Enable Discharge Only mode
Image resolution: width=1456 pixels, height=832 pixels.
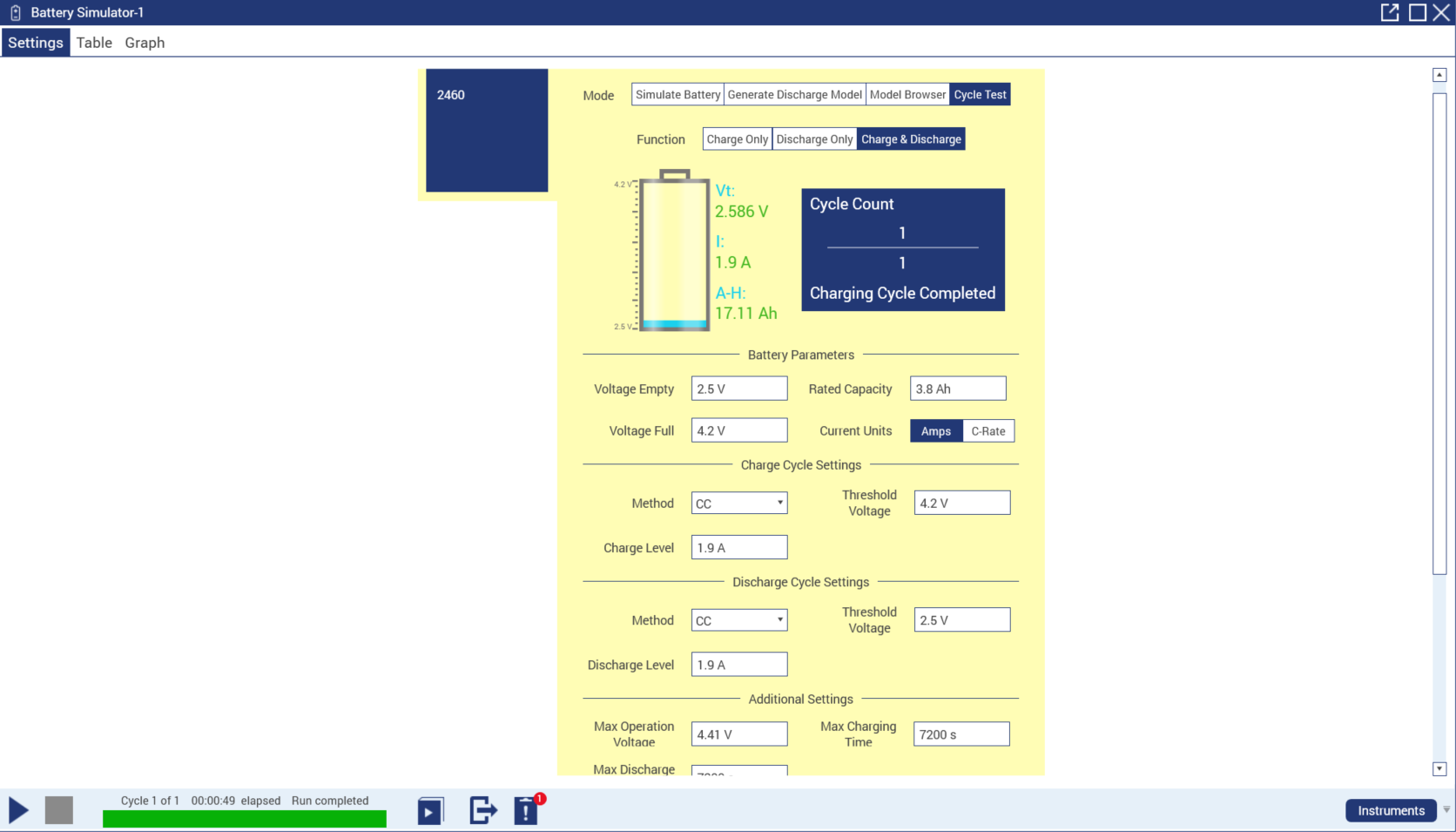[x=813, y=139]
